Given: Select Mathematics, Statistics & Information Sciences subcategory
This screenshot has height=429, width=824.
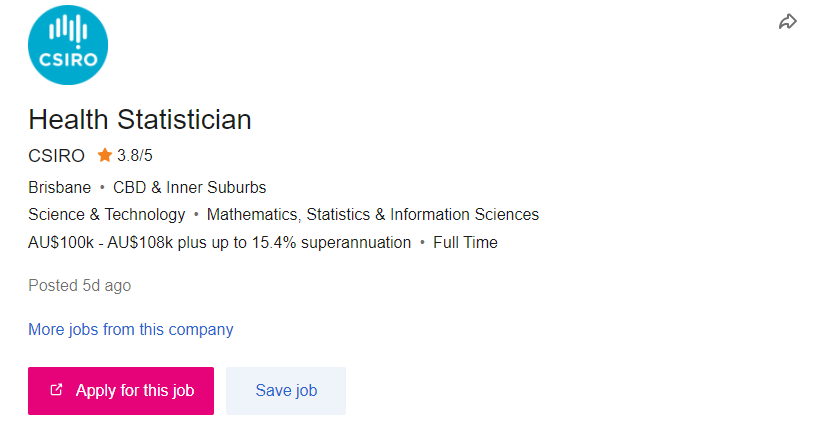Looking at the screenshot, I should [x=373, y=214].
